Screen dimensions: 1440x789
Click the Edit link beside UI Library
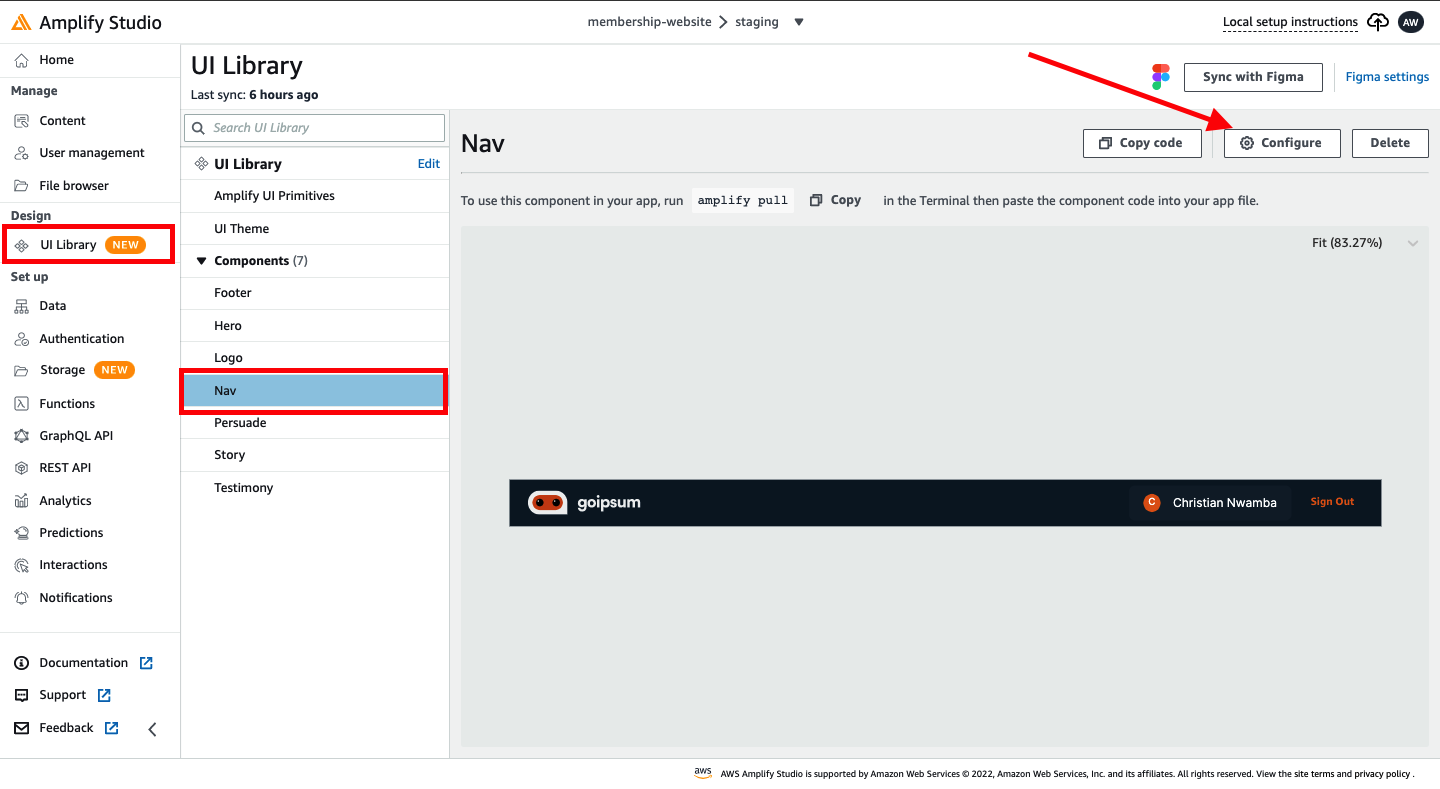[x=429, y=164]
